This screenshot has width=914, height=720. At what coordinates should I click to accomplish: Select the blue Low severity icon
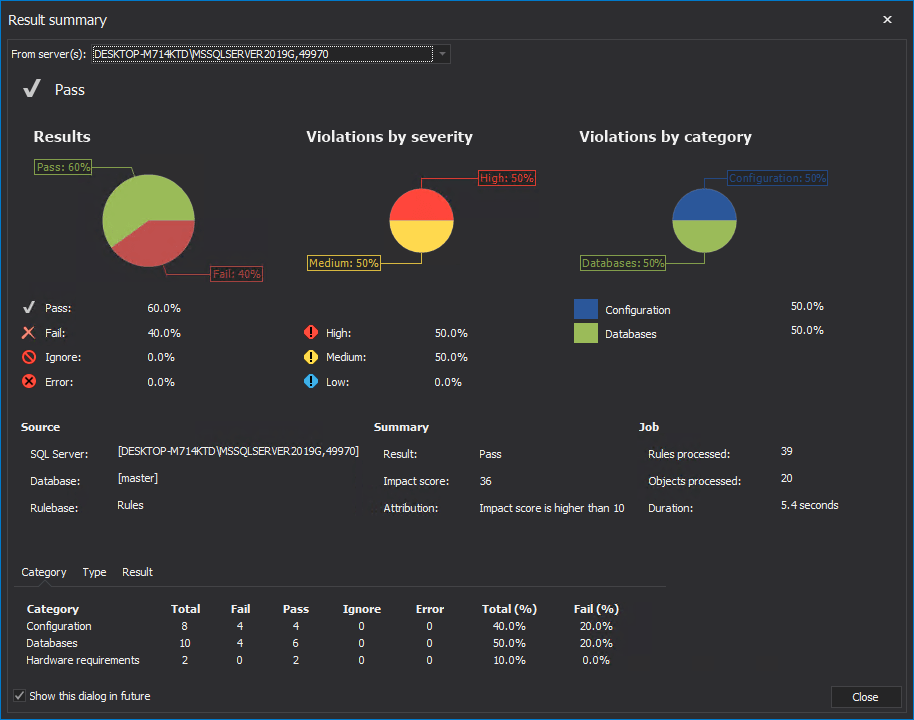[x=312, y=381]
